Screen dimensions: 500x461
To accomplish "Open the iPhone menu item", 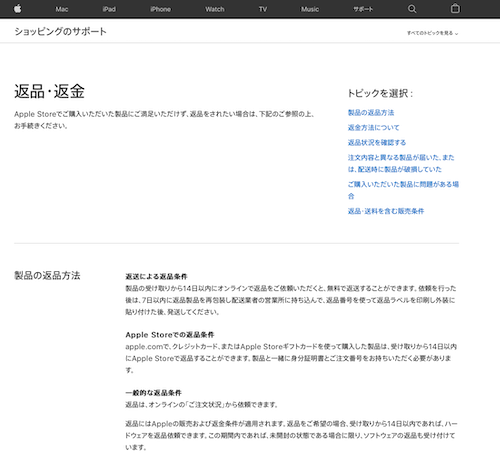I will pos(160,9).
